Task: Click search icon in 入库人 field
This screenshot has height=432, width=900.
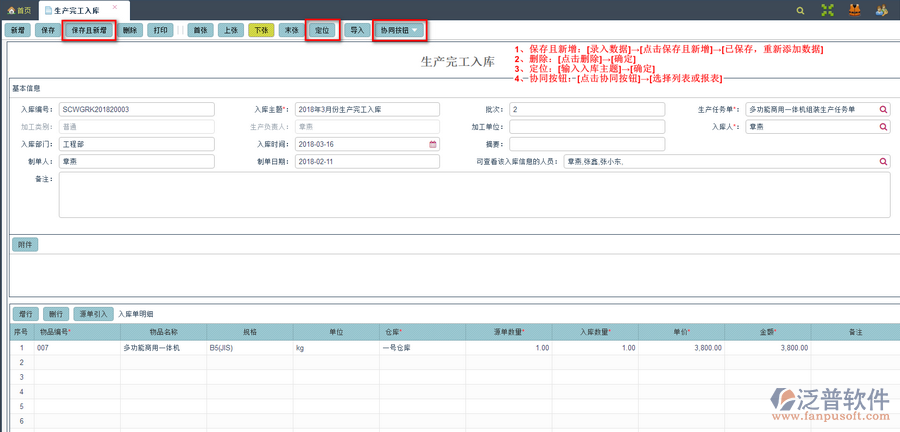Action: 884,127
